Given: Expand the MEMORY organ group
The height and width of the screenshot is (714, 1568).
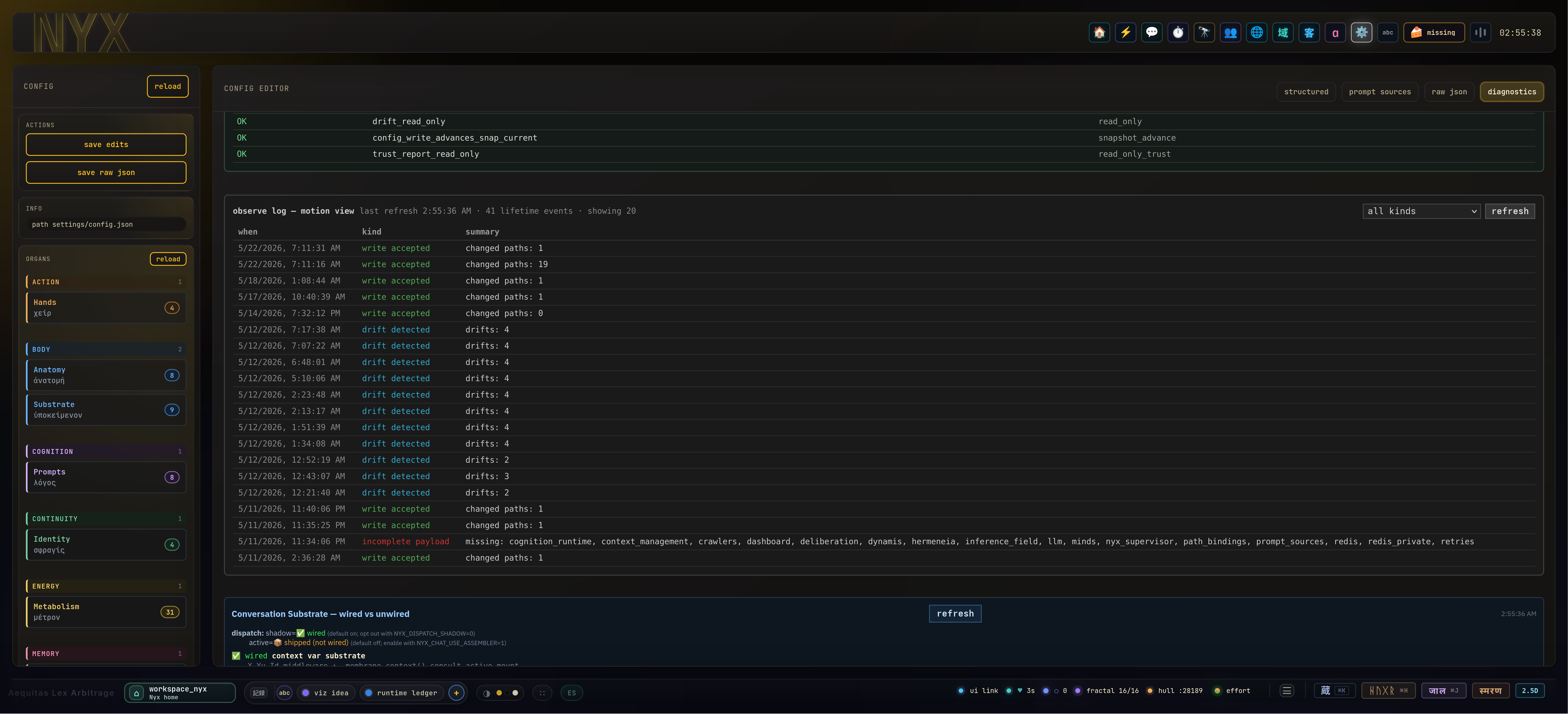Looking at the screenshot, I should 106,654.
